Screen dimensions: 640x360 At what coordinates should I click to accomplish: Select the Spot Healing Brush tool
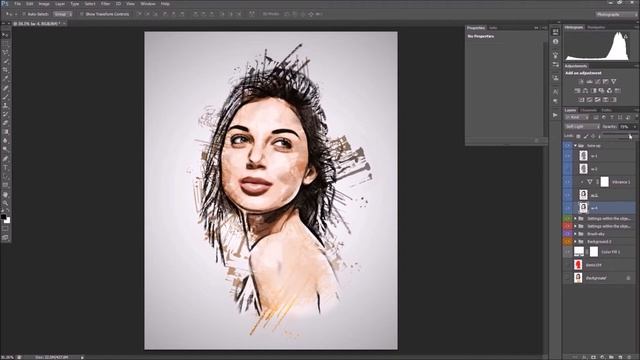click(5, 88)
